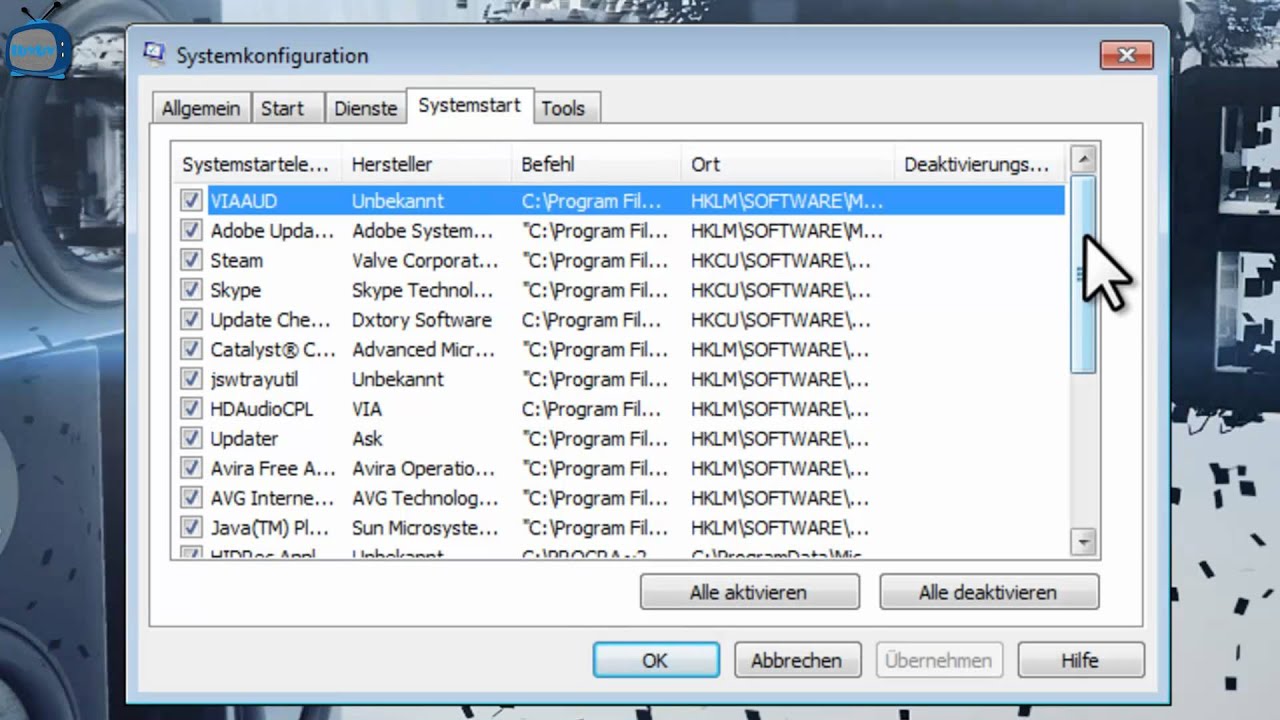Screen dimensions: 1280x720
Task: Switch to the Allgemein tab
Action: tap(201, 108)
